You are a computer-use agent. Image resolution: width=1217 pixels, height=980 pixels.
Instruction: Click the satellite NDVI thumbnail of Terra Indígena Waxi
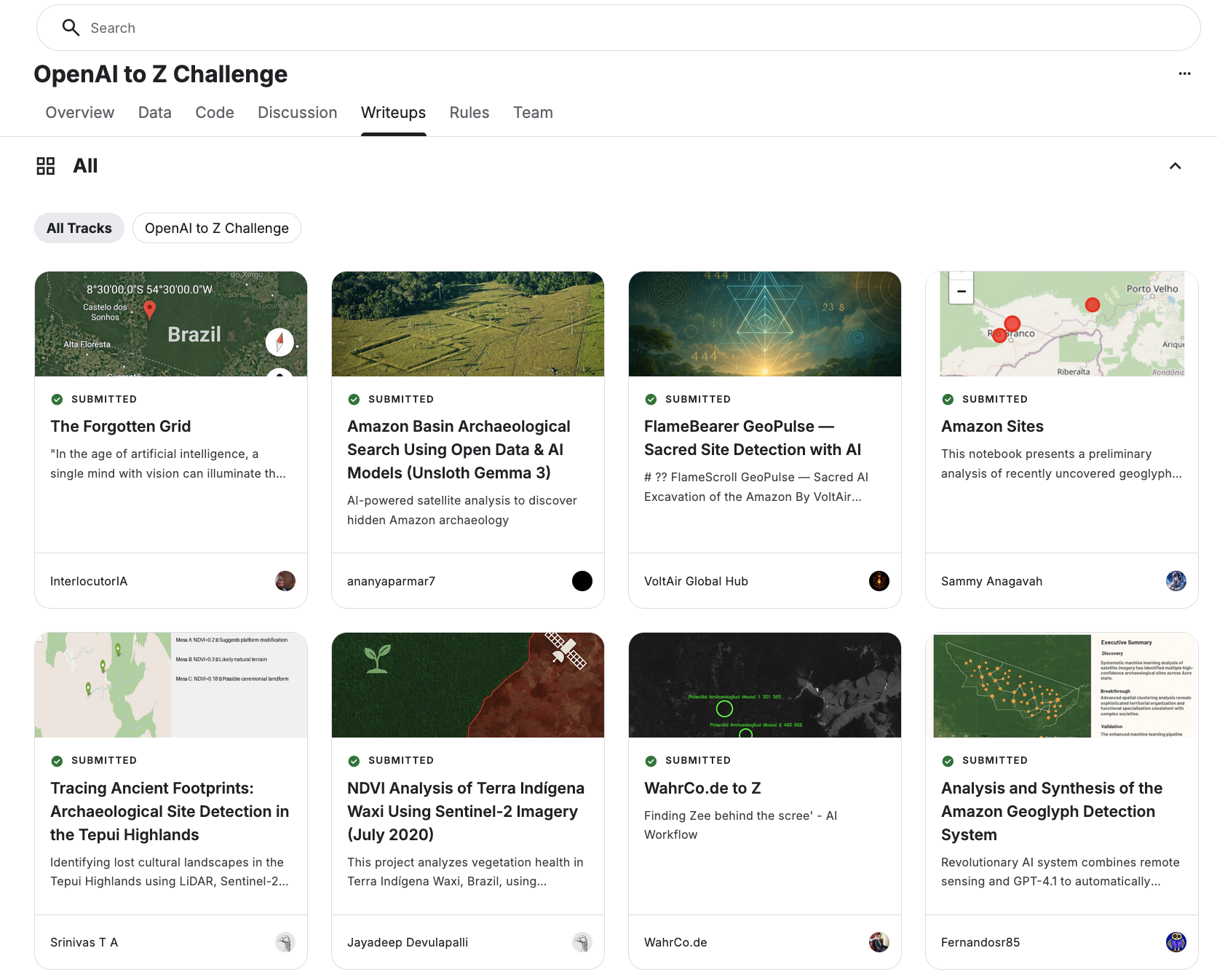[x=468, y=685]
